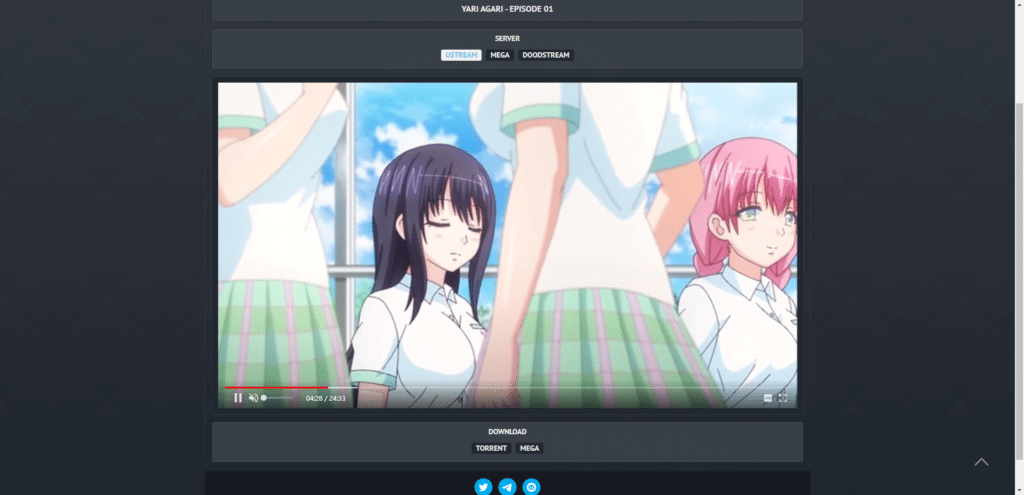This screenshot has width=1024, height=495.
Task: Download via the MEGA button
Action: click(530, 449)
